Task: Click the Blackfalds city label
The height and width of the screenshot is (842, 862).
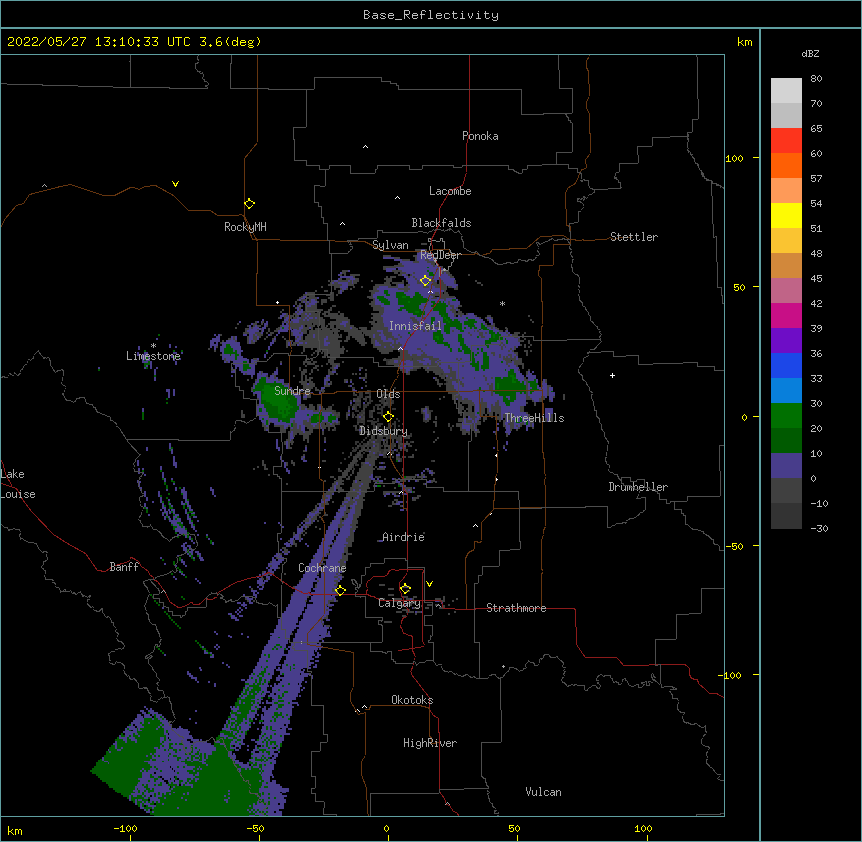Action: (441, 223)
